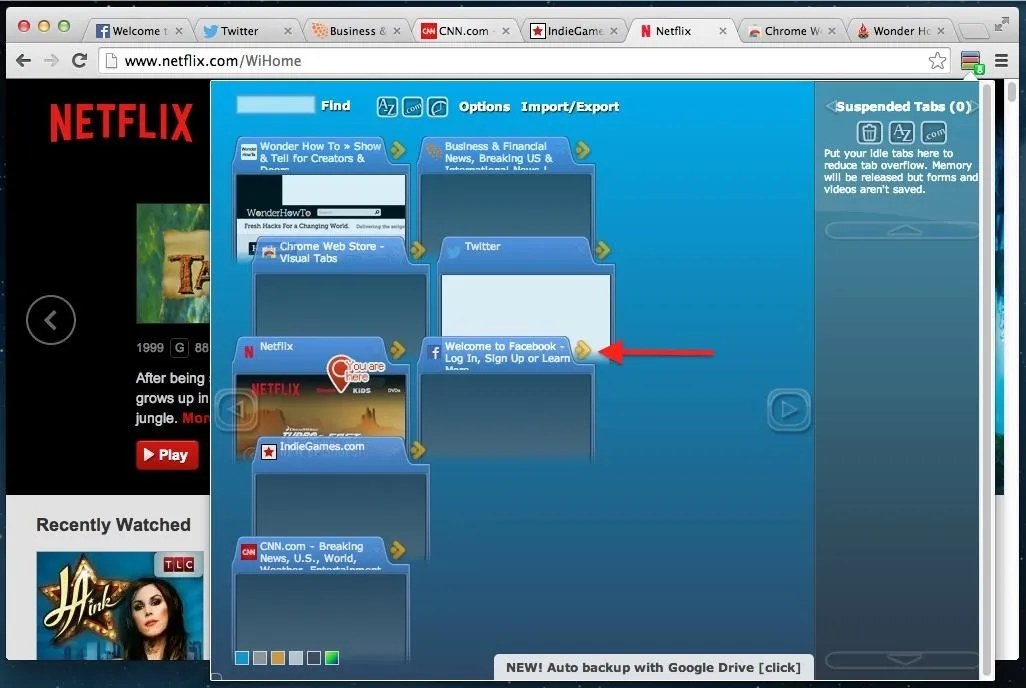Screen dimensions: 1026x688
Task: Open the Twitter page preview thumbnail
Action: coord(526,306)
